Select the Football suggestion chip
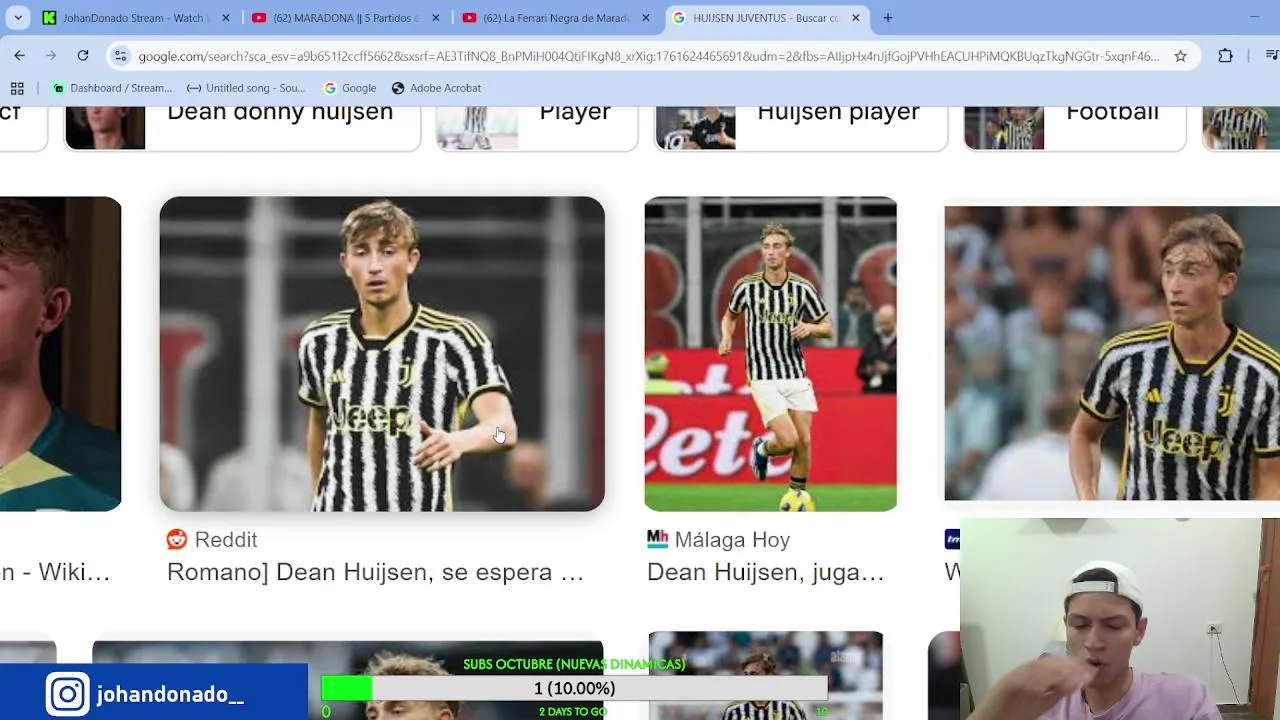 point(1075,128)
